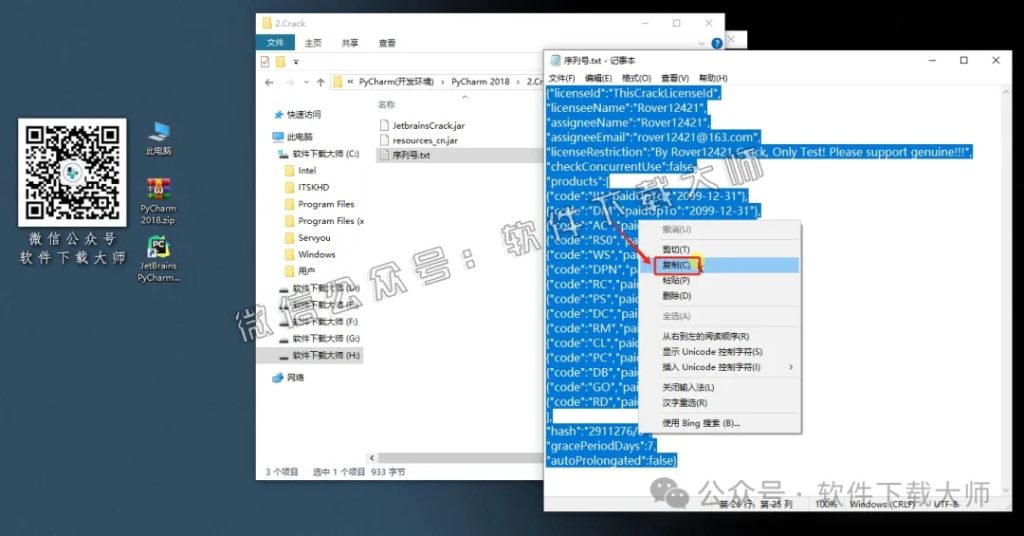Click the 名称 column header
Screen dimensions: 1024x536
pos(386,104)
